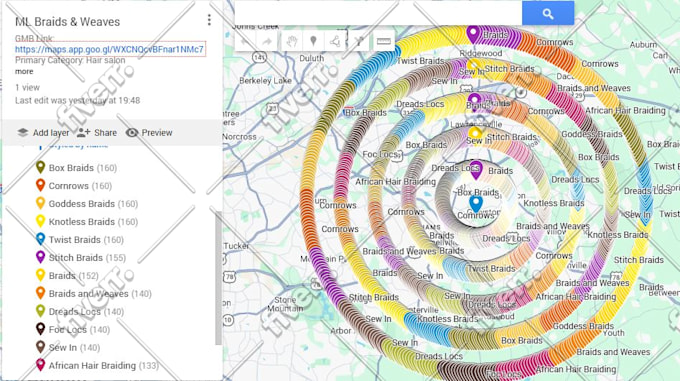680x381 pixels.
Task: Select the hand pan tool
Action: click(x=292, y=42)
